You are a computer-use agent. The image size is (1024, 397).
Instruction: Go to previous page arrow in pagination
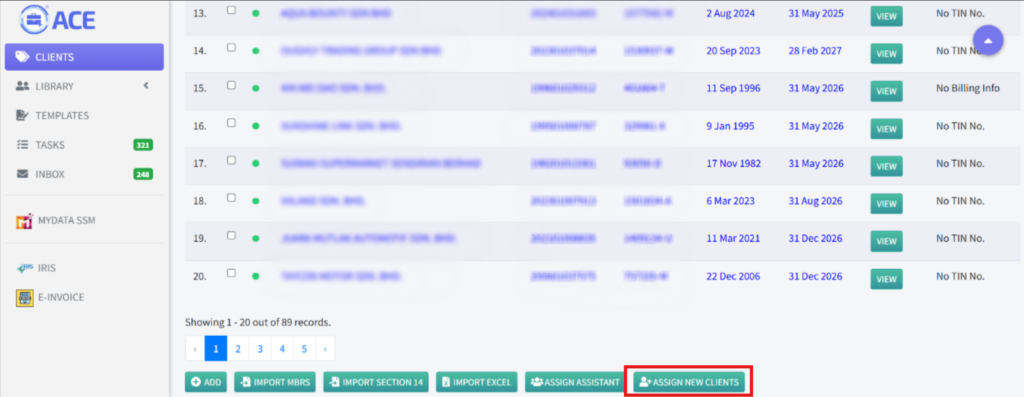tap(195, 349)
